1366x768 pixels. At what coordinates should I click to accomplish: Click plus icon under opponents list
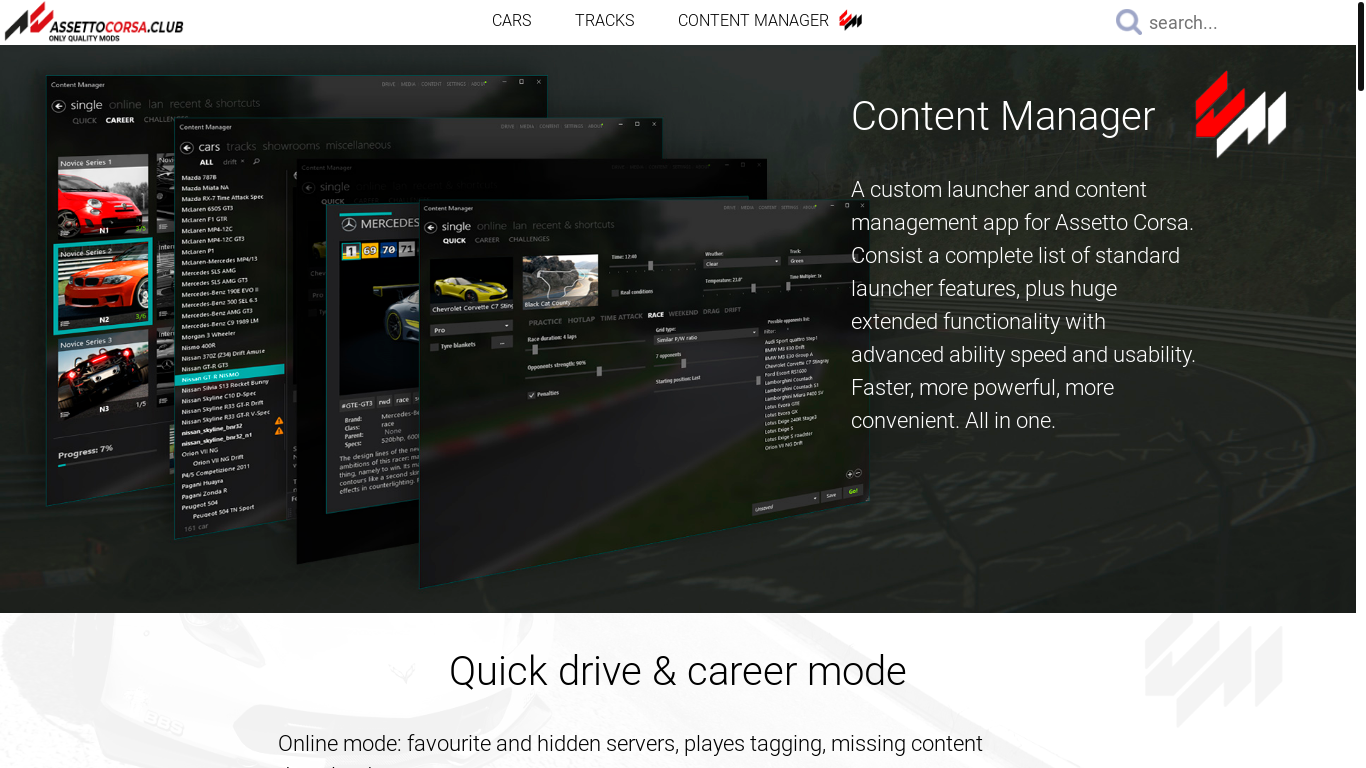(x=850, y=474)
